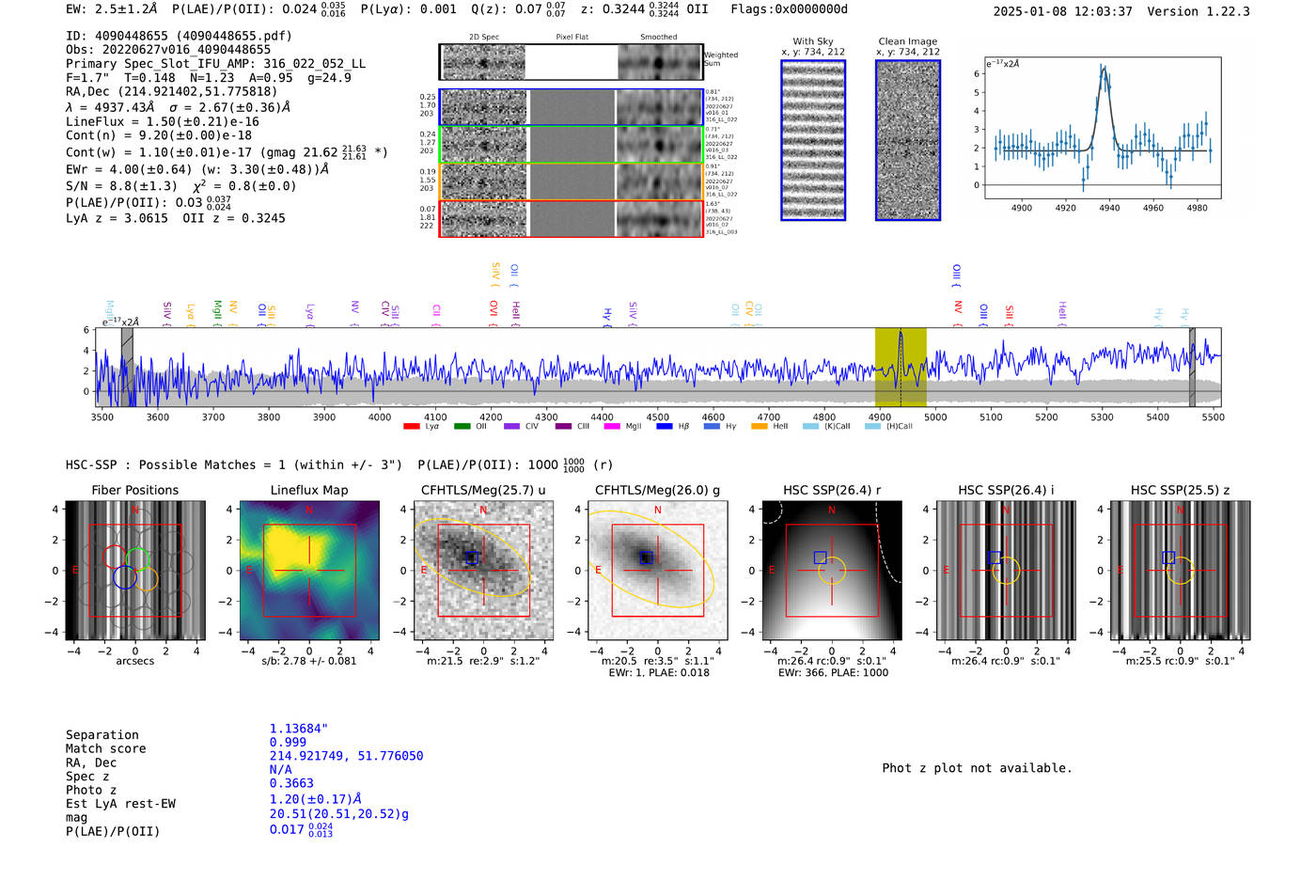Click the (H)CaII legend swatch

[872, 427]
